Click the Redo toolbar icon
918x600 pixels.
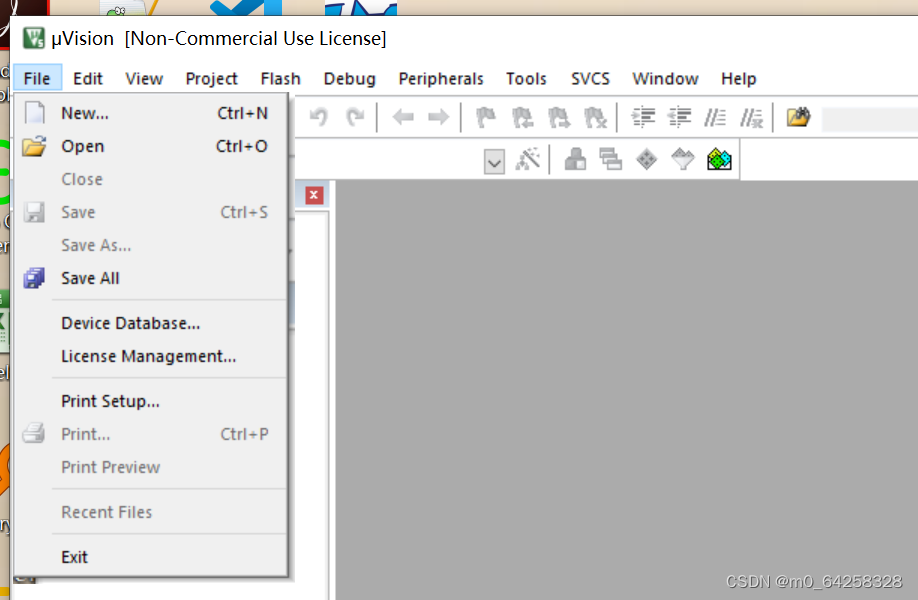355,117
